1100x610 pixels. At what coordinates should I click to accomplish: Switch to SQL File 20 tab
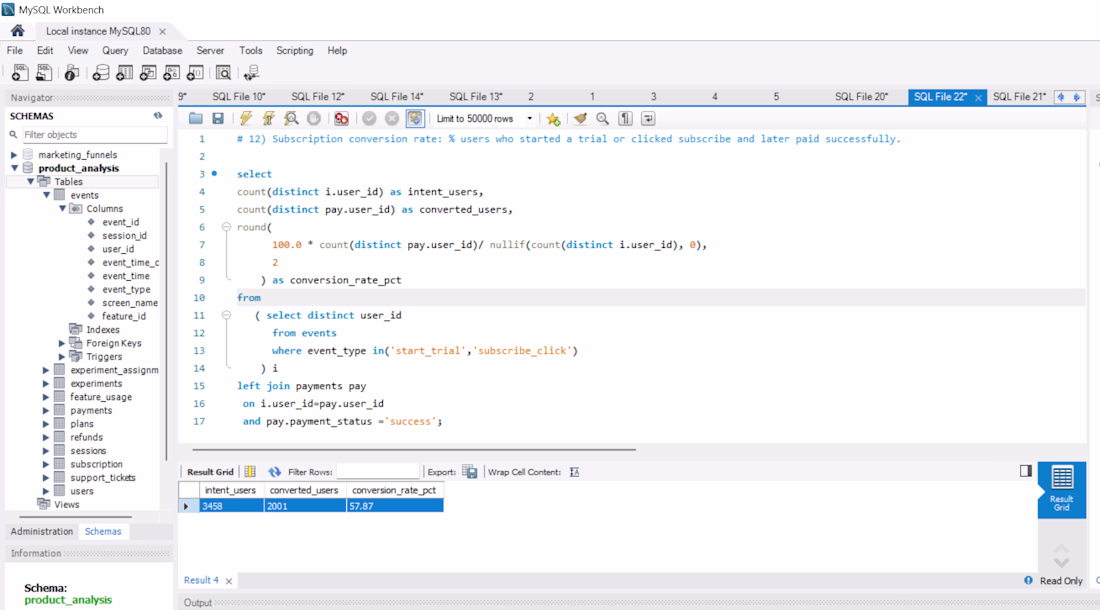pos(861,97)
